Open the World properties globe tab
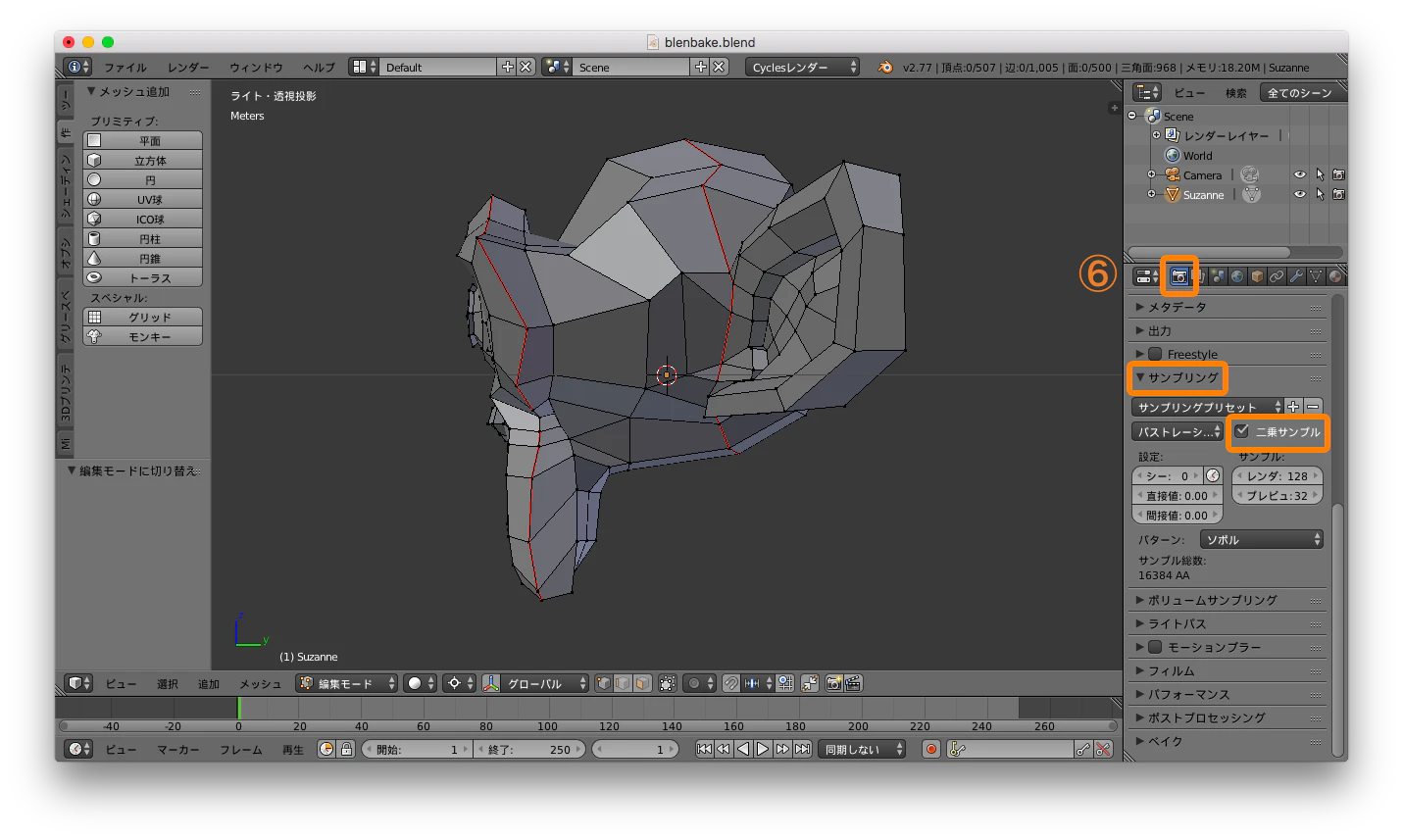1403x840 pixels. (1237, 276)
